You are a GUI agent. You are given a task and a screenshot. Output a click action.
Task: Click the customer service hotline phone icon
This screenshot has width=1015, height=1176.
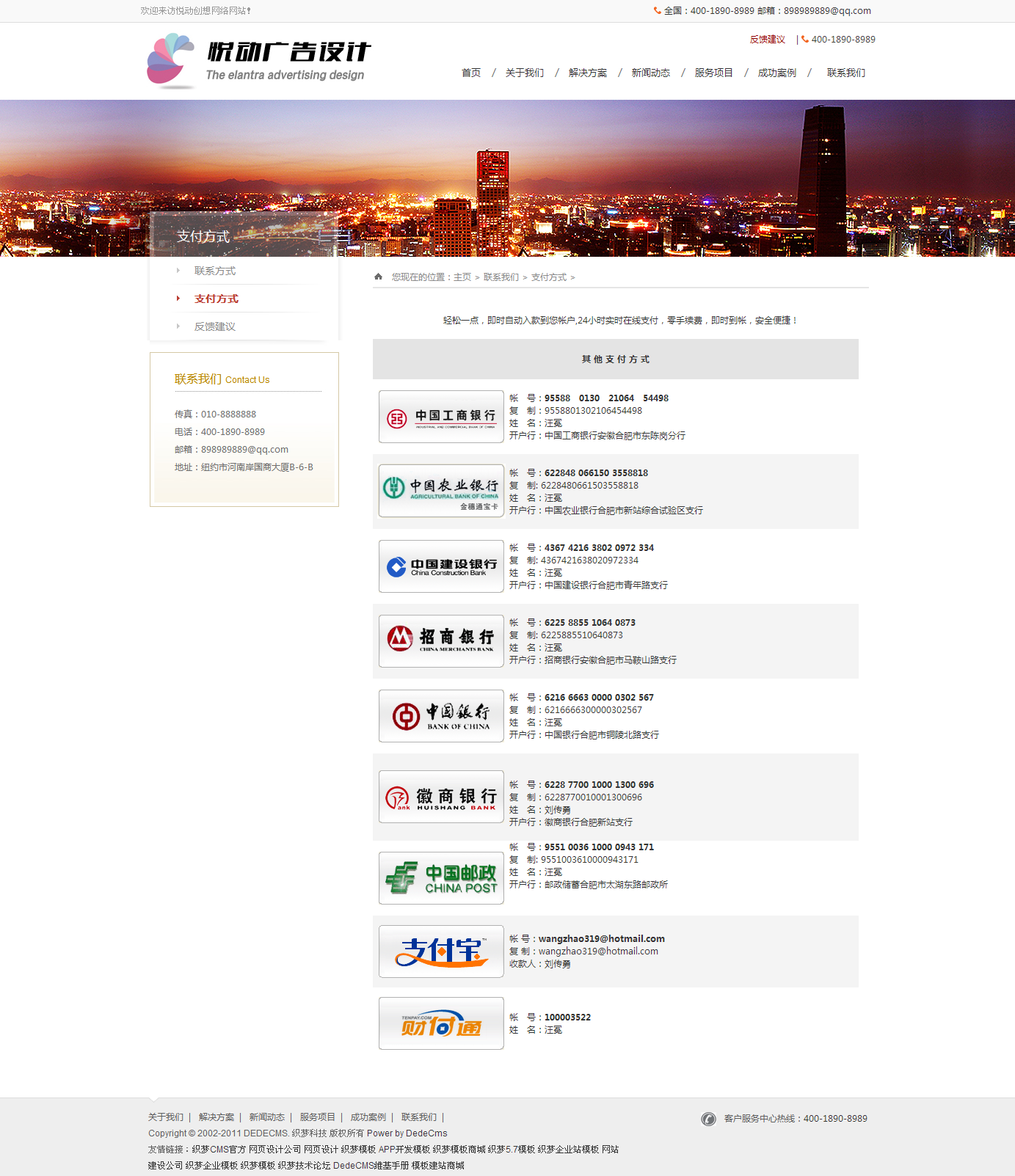coord(708,1119)
